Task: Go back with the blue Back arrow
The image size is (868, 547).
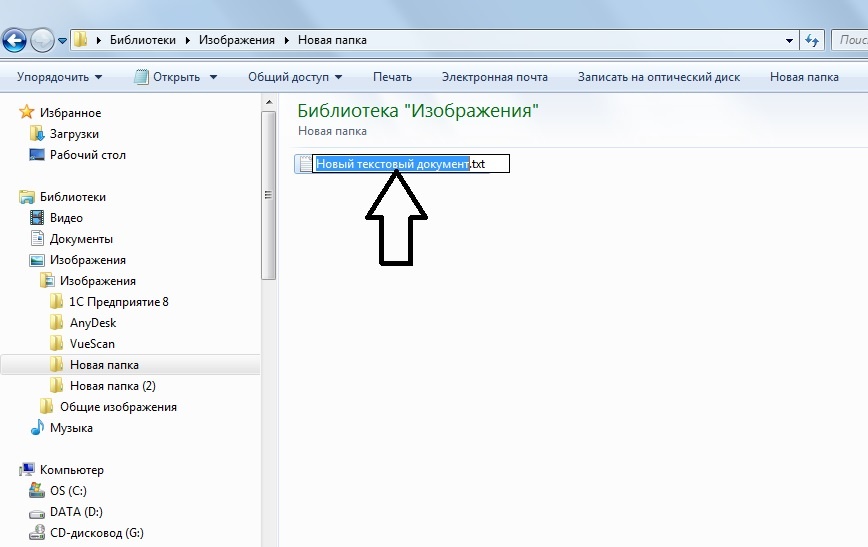Action: [14, 40]
